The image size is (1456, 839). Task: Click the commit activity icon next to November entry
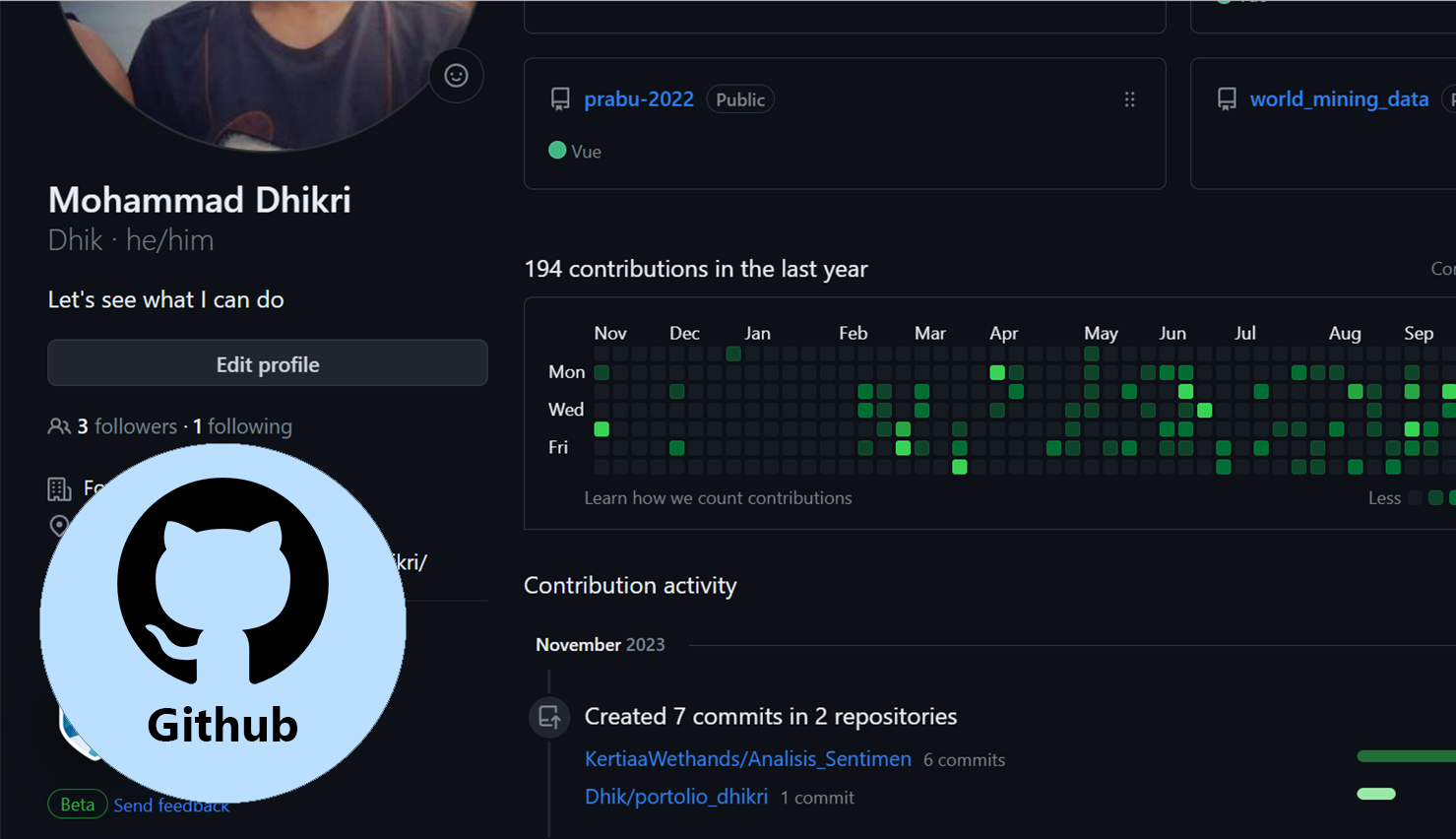(x=549, y=717)
